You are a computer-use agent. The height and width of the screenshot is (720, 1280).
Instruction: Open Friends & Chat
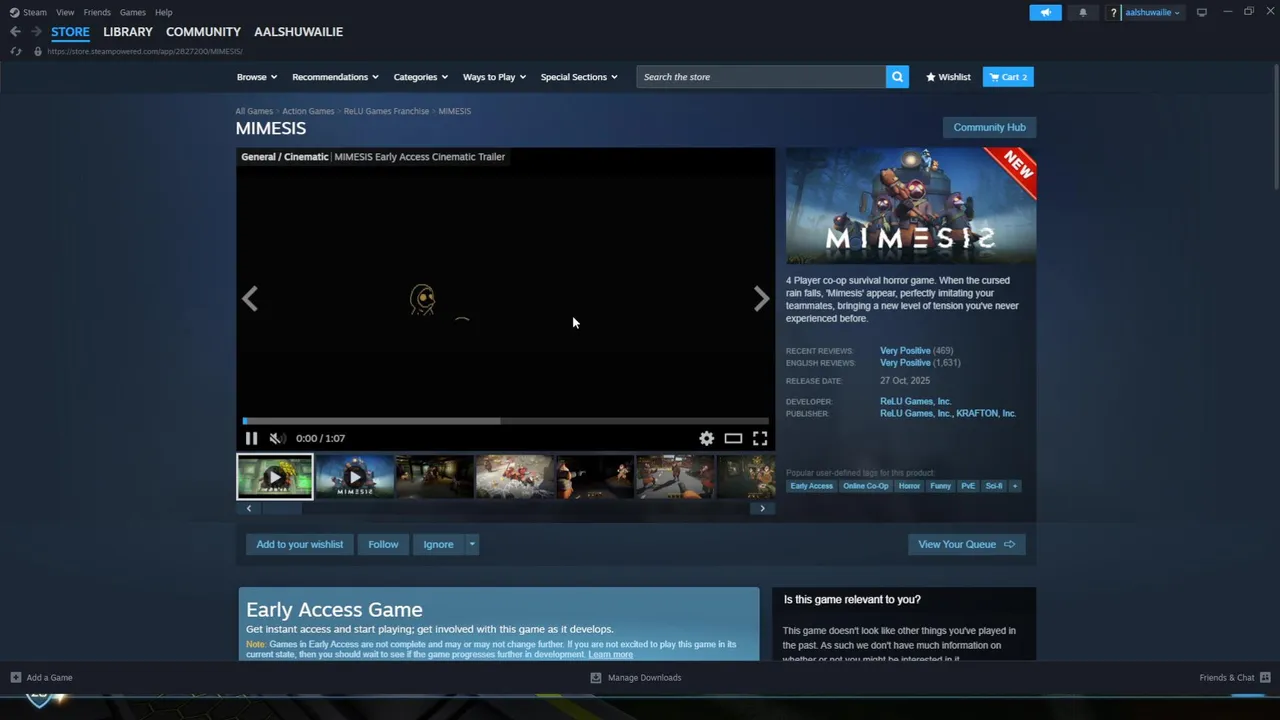pyautogui.click(x=1235, y=677)
